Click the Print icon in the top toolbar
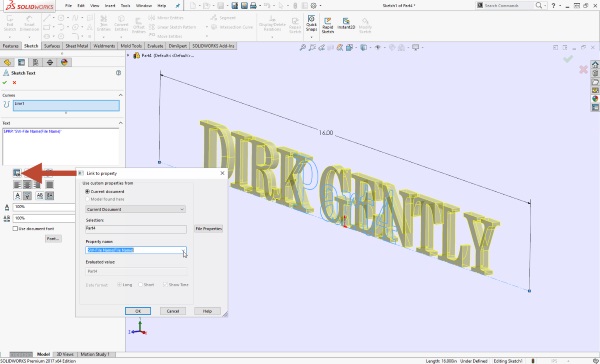 [x=253, y=5]
